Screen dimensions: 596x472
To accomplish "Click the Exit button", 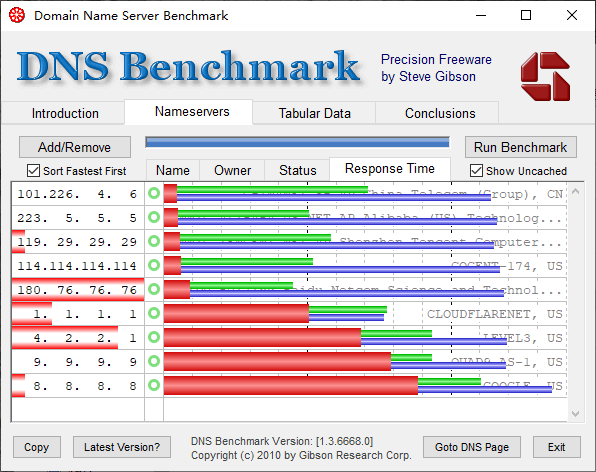I will pos(556,447).
